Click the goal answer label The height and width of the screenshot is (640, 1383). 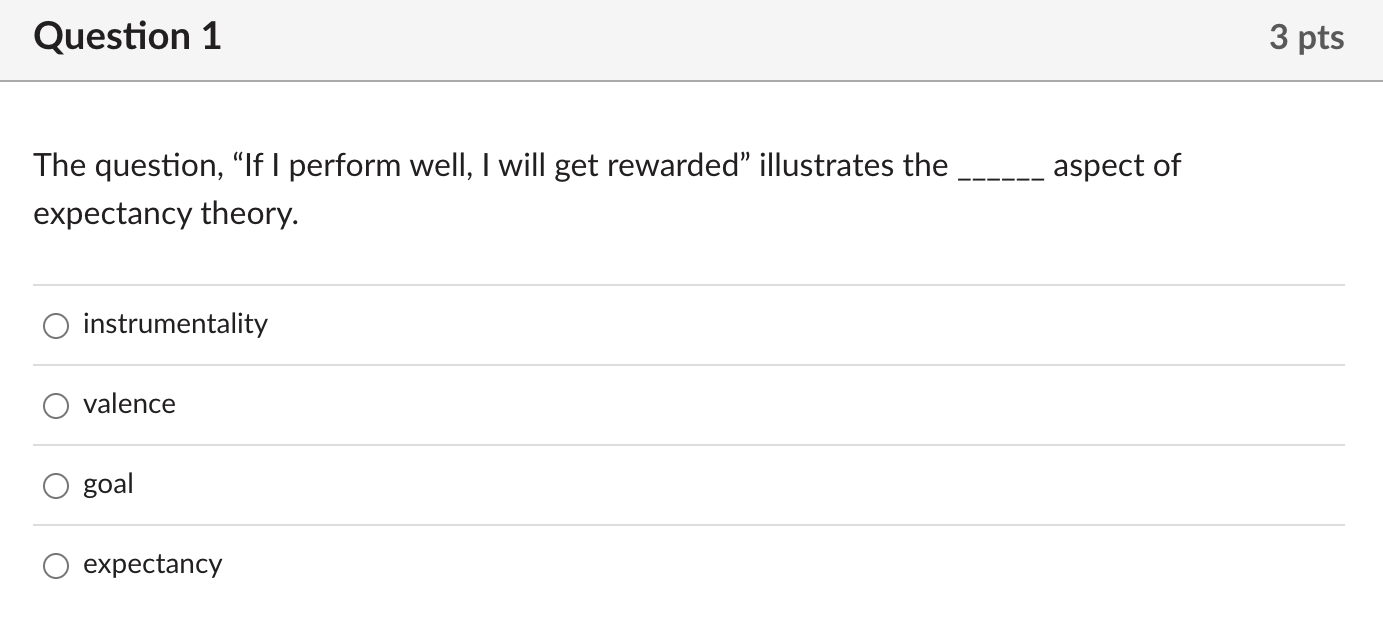(x=108, y=484)
